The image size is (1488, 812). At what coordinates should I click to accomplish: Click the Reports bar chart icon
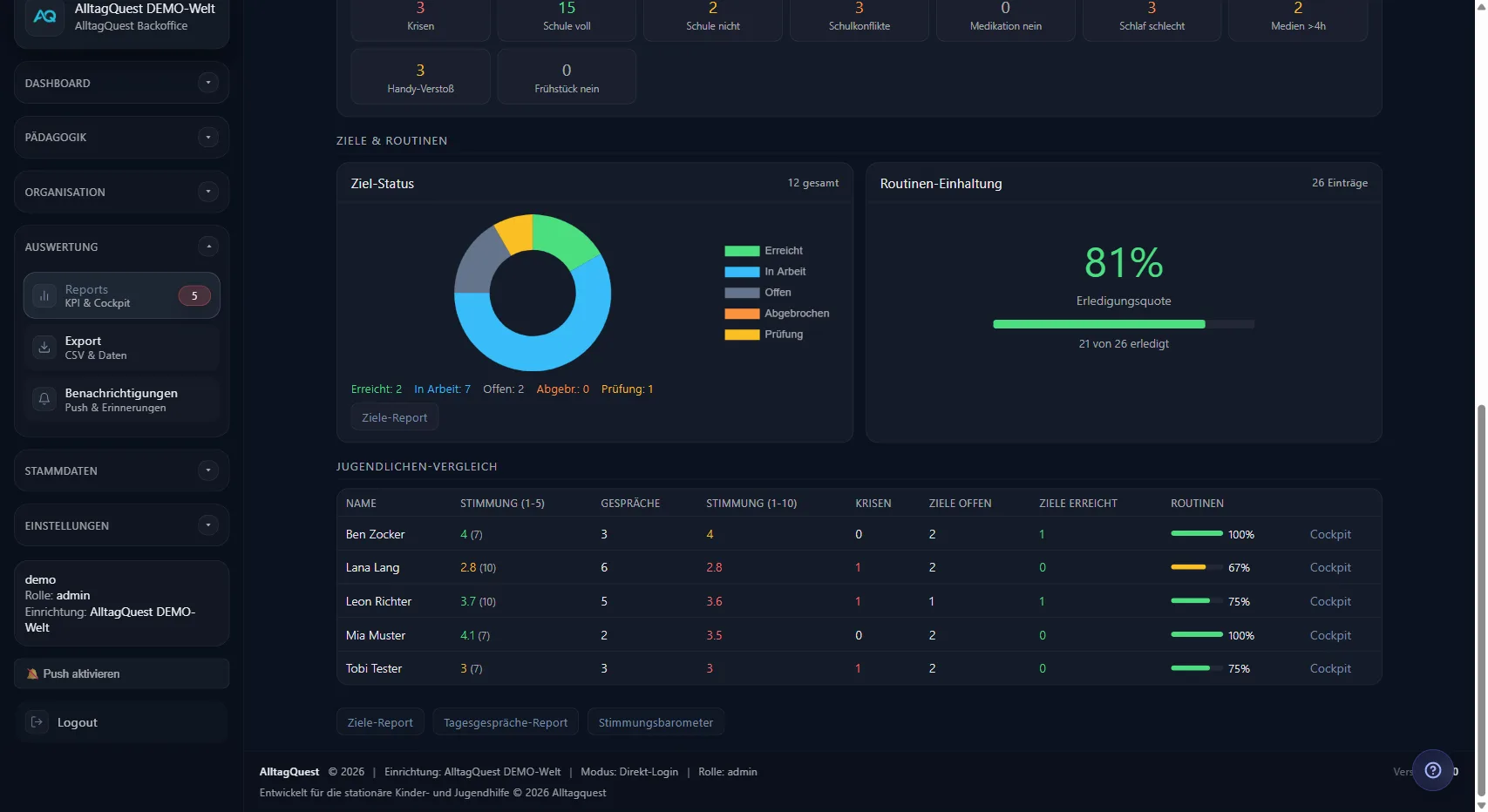click(x=44, y=296)
